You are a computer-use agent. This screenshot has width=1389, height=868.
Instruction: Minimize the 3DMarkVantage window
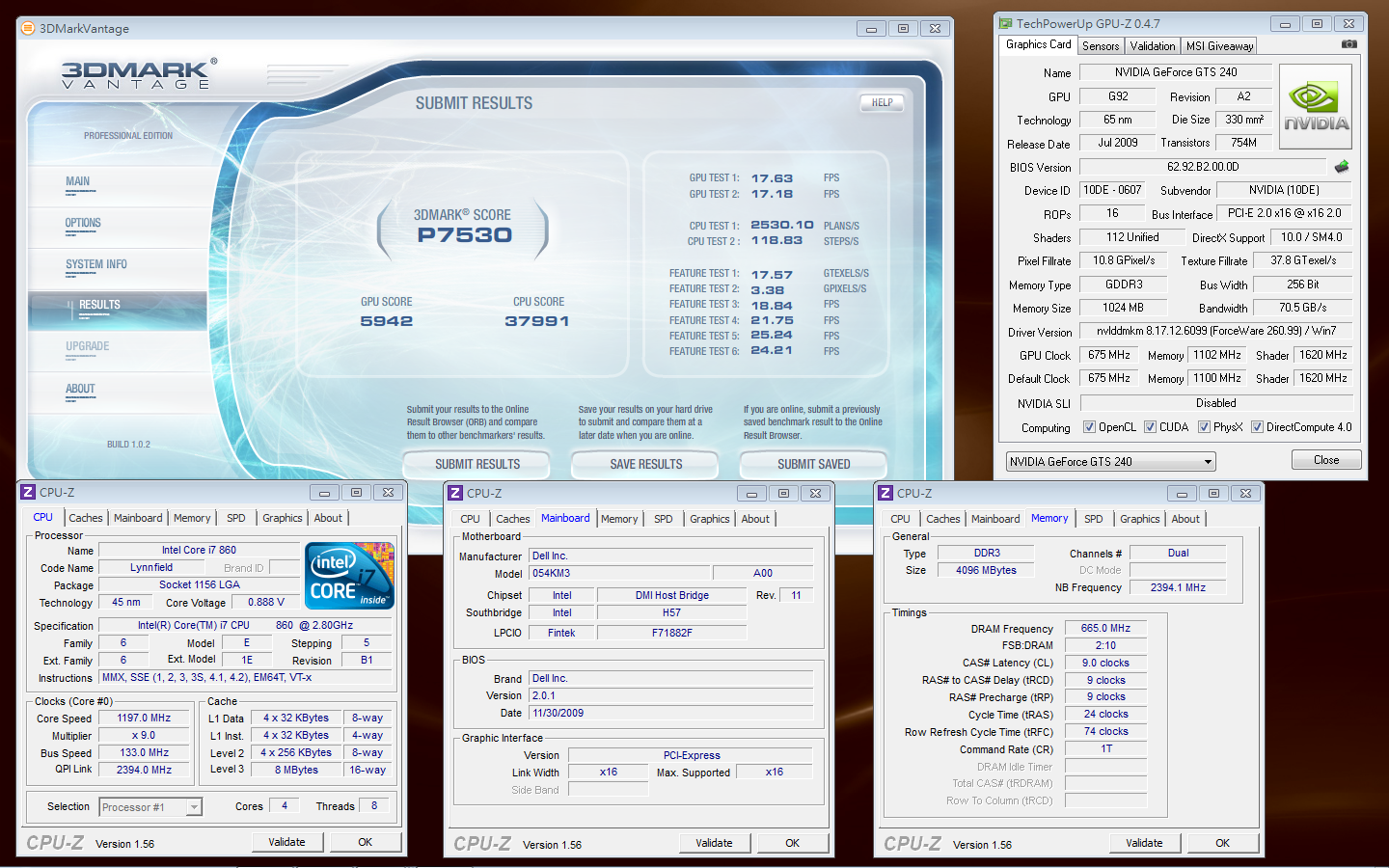[870, 29]
